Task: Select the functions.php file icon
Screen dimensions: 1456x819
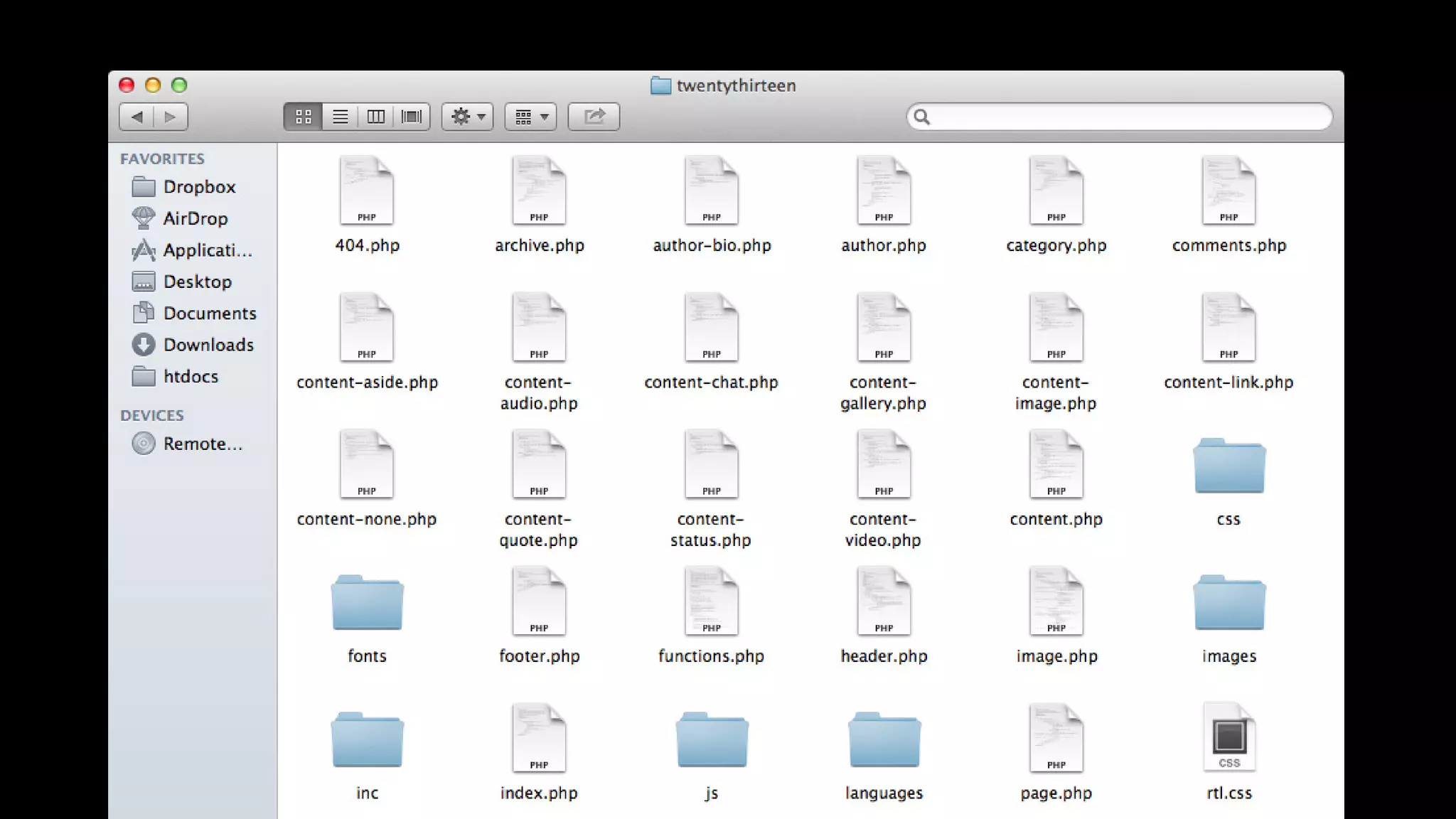Action: coord(711,601)
